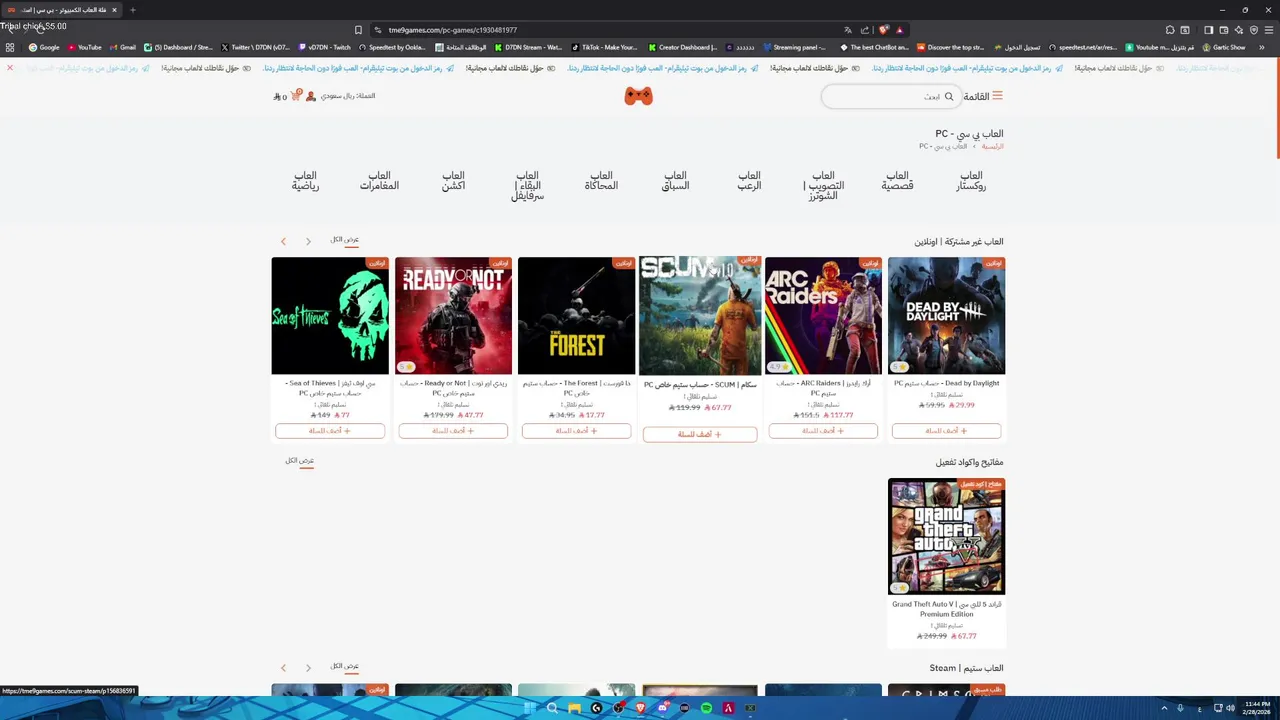Image resolution: width=1280 pixels, height=720 pixels.
Task: Open the browser apps grid icon in the bookmarks bar
Action: tap(10, 47)
